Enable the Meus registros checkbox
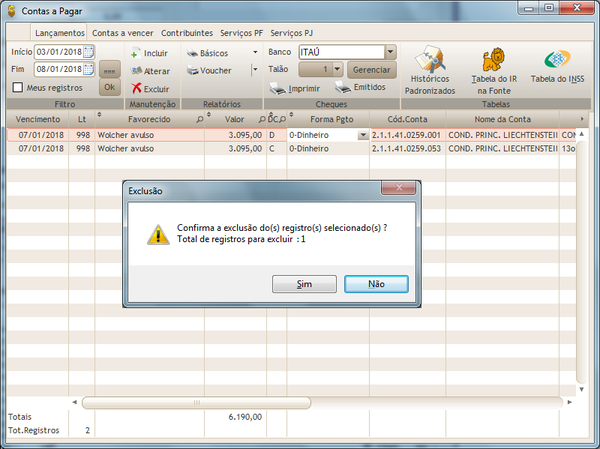Image resolution: width=600 pixels, height=449 pixels. click(x=18, y=87)
